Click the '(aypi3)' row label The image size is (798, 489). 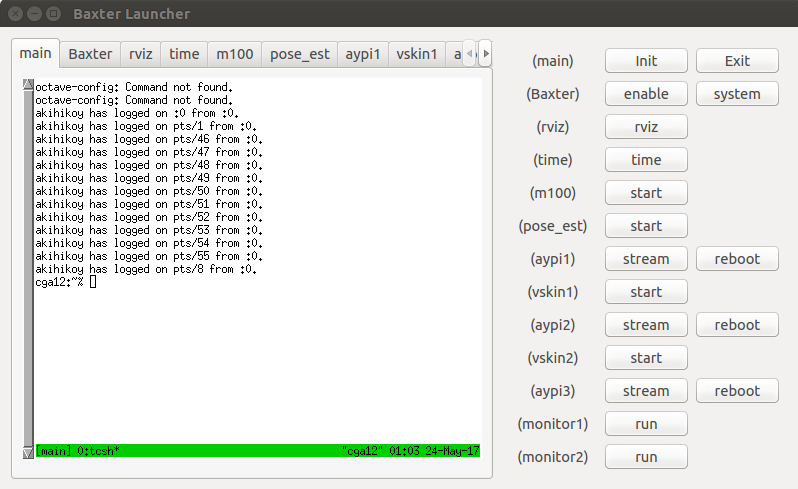tap(553, 391)
